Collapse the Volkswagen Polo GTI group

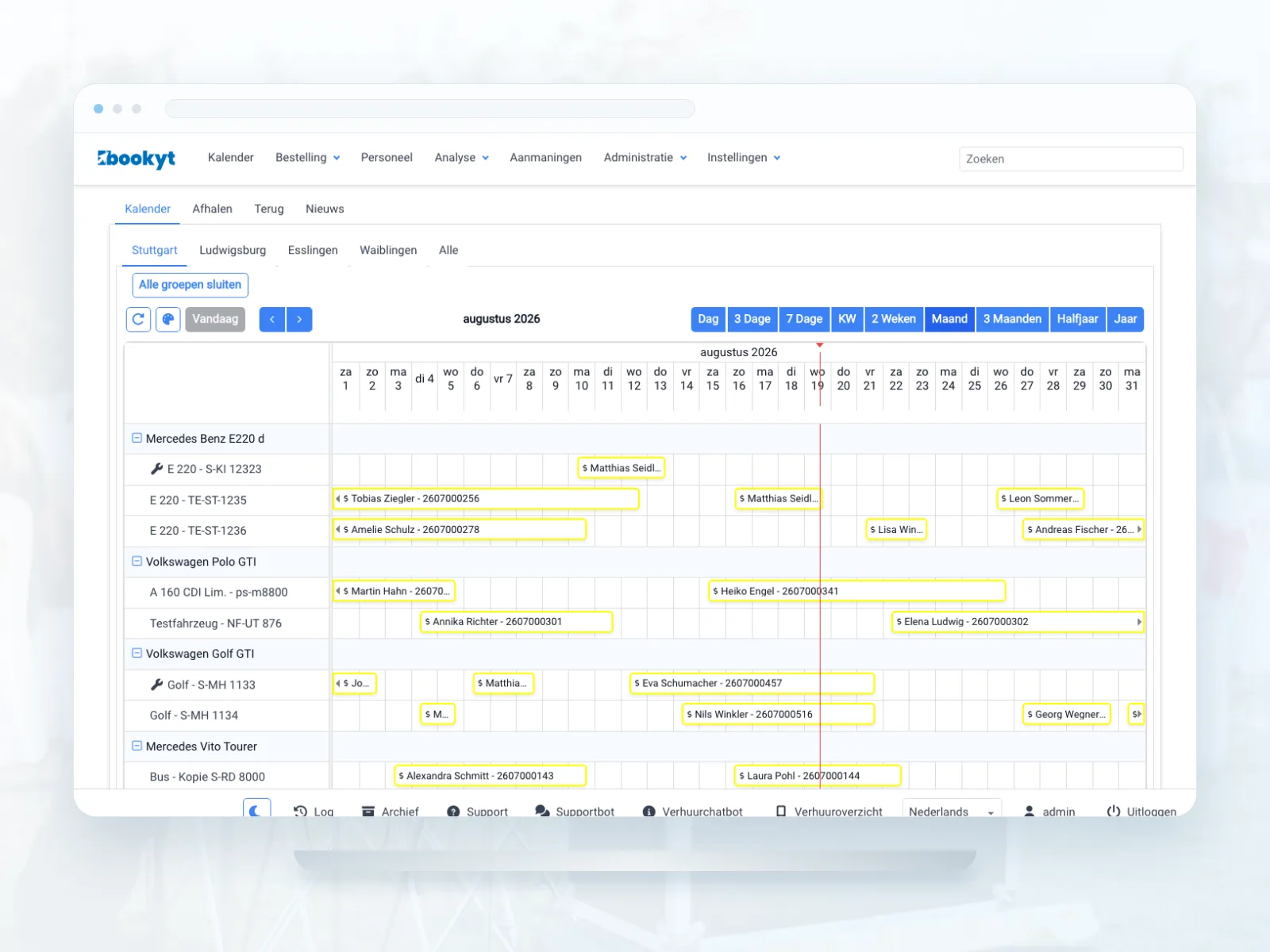(x=137, y=561)
